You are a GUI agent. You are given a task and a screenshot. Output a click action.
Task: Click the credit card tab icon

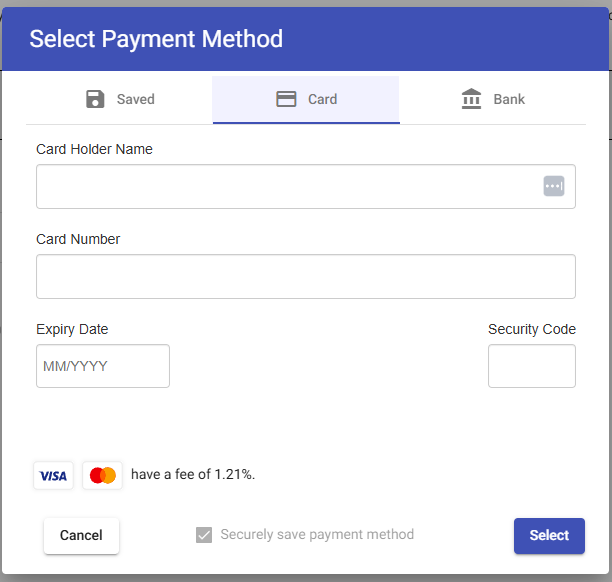(x=286, y=99)
